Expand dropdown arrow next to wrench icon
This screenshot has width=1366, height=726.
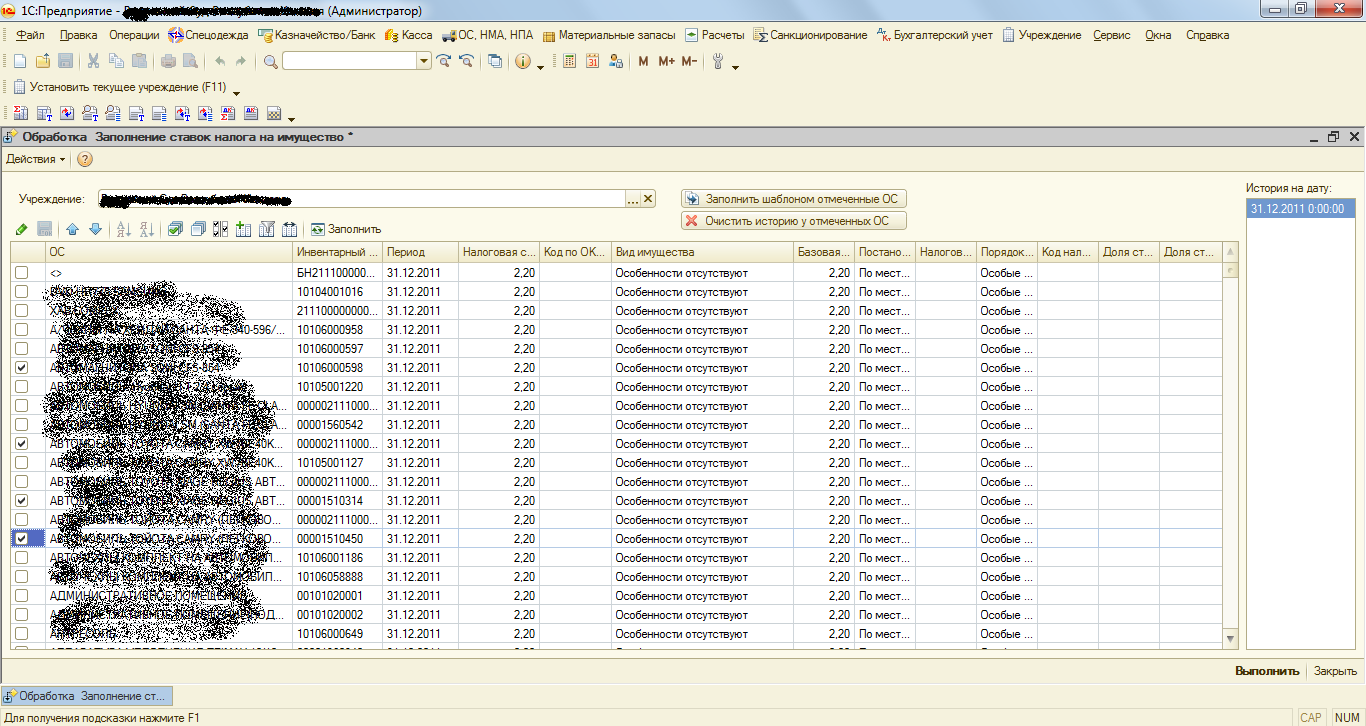pyautogui.click(x=735, y=66)
